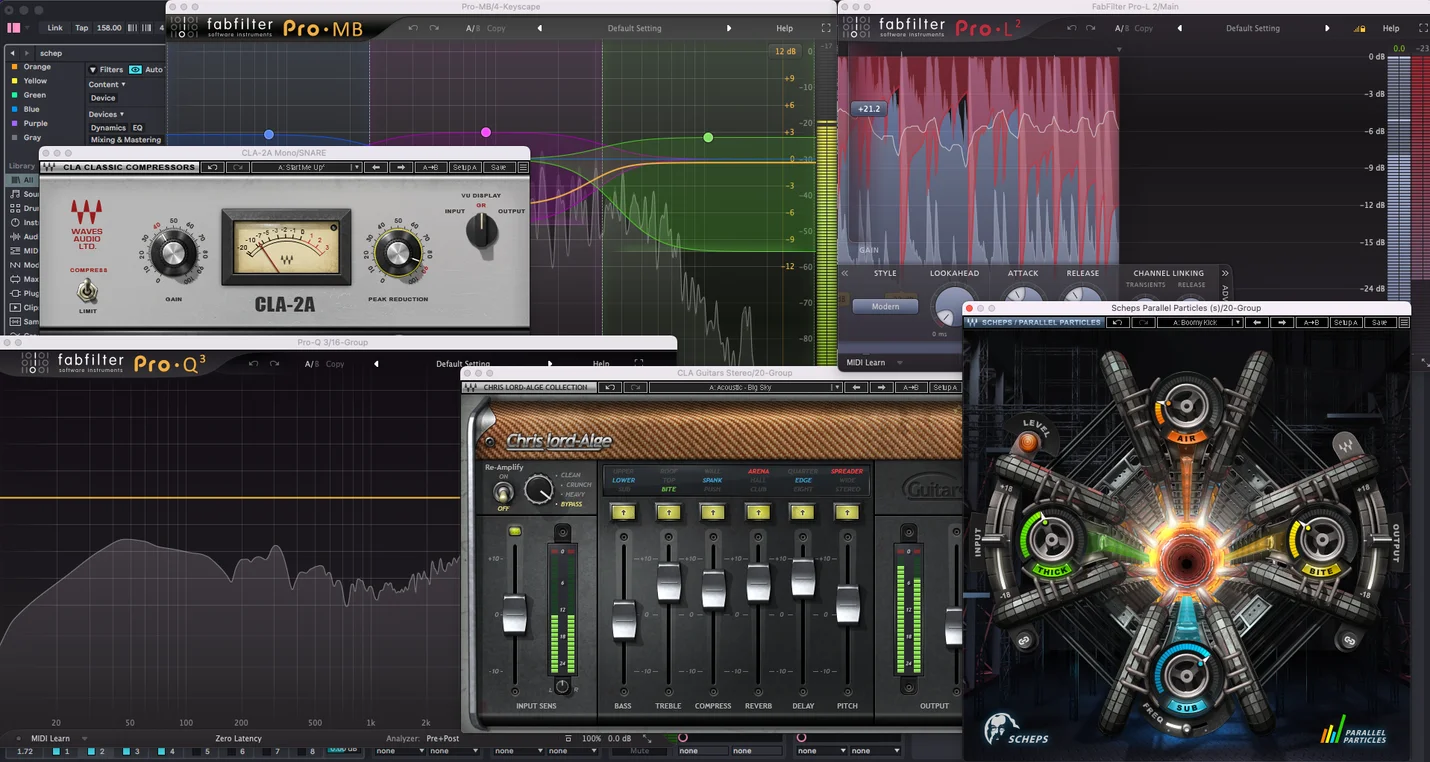Click undo arrow in Pro-Q 3 header
The height and width of the screenshot is (762, 1430).
(x=253, y=364)
